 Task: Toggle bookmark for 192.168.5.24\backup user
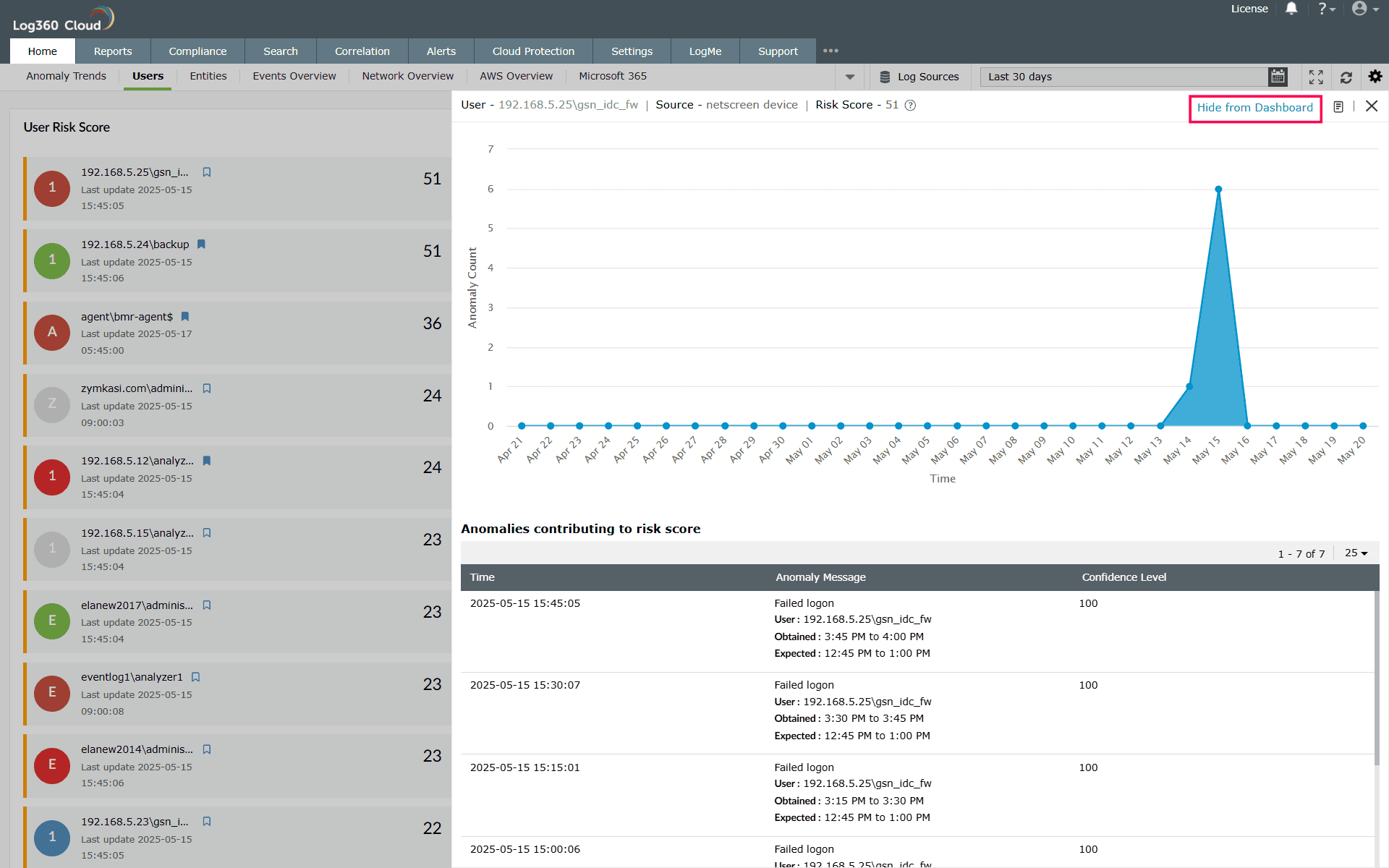click(201, 244)
